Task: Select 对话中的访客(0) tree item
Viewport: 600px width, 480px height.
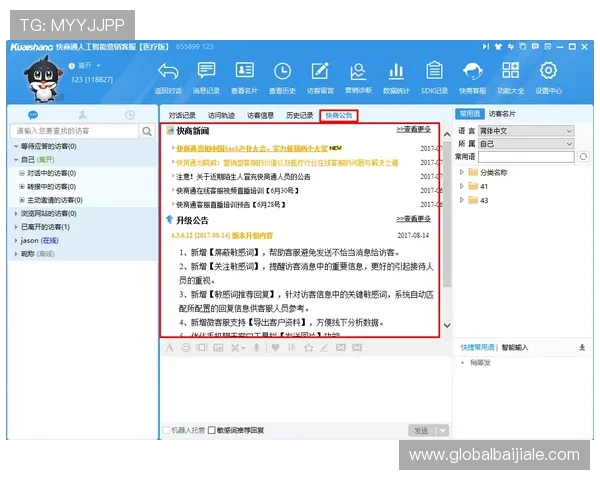Action: click(x=51, y=173)
